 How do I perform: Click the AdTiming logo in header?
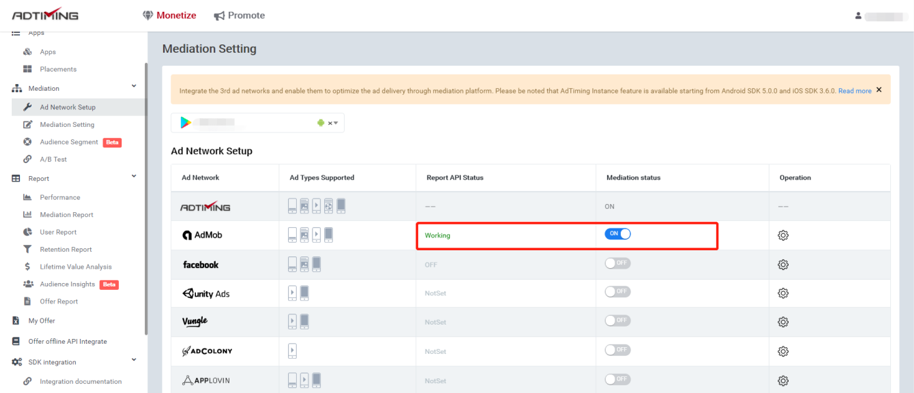coord(45,15)
